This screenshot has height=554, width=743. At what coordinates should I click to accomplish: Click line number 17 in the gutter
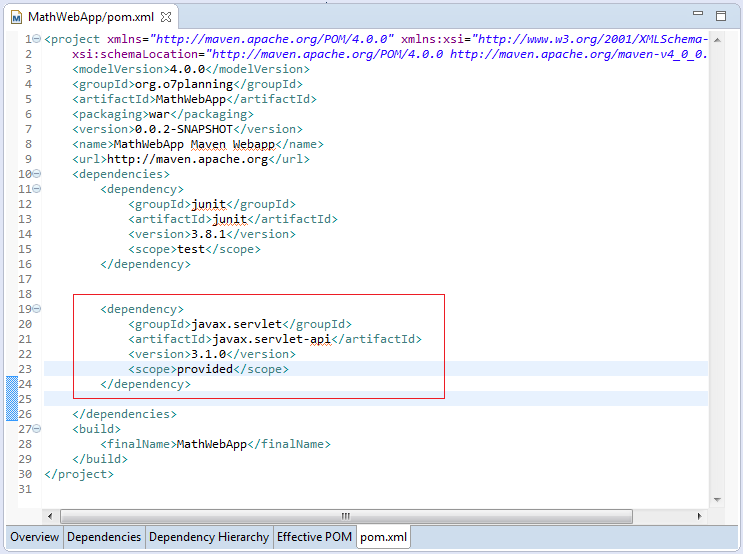[x=25, y=279]
